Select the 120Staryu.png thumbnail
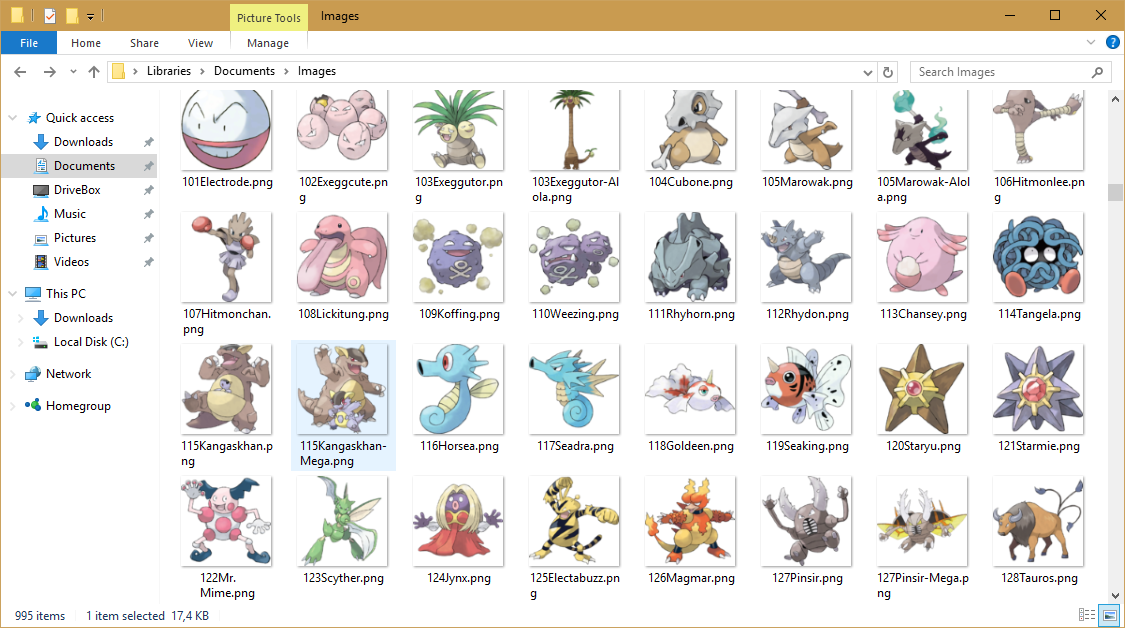Viewport: 1125px width, 628px height. [x=922, y=389]
